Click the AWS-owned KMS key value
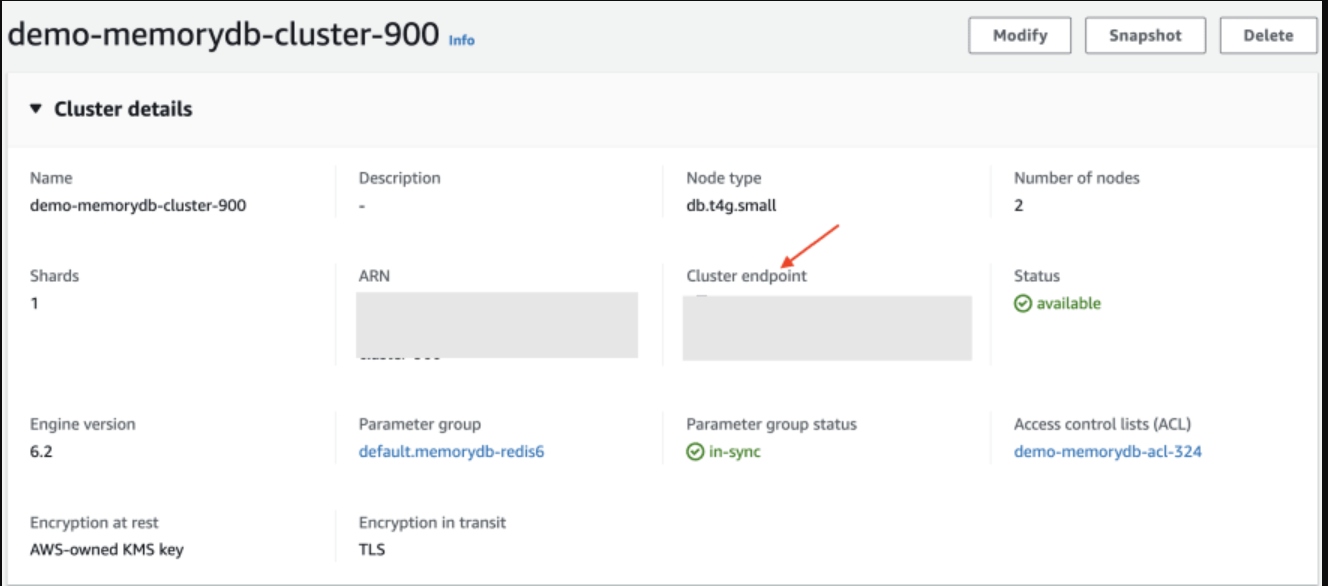 107,549
